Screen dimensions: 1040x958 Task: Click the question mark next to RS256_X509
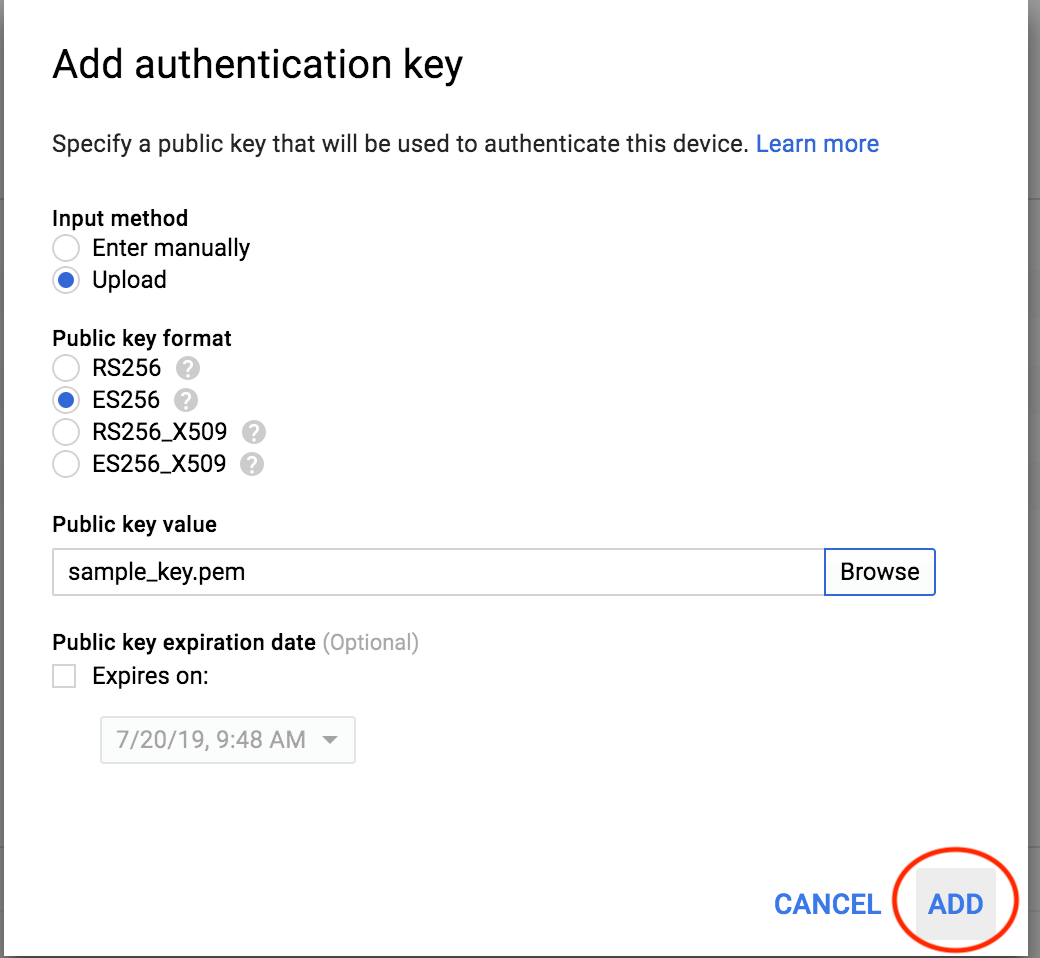[x=253, y=432]
